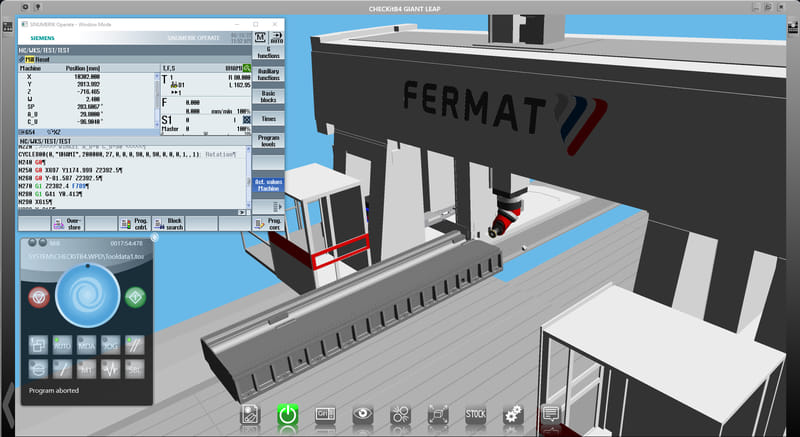Click the second round button of control panel header
This screenshot has width=800, height=437.
point(43,243)
